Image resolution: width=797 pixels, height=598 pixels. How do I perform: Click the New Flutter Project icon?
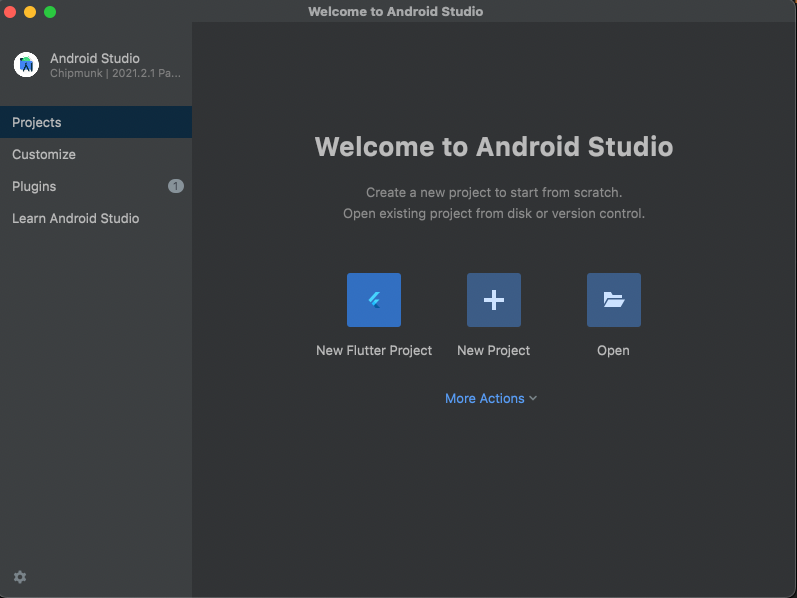point(374,300)
